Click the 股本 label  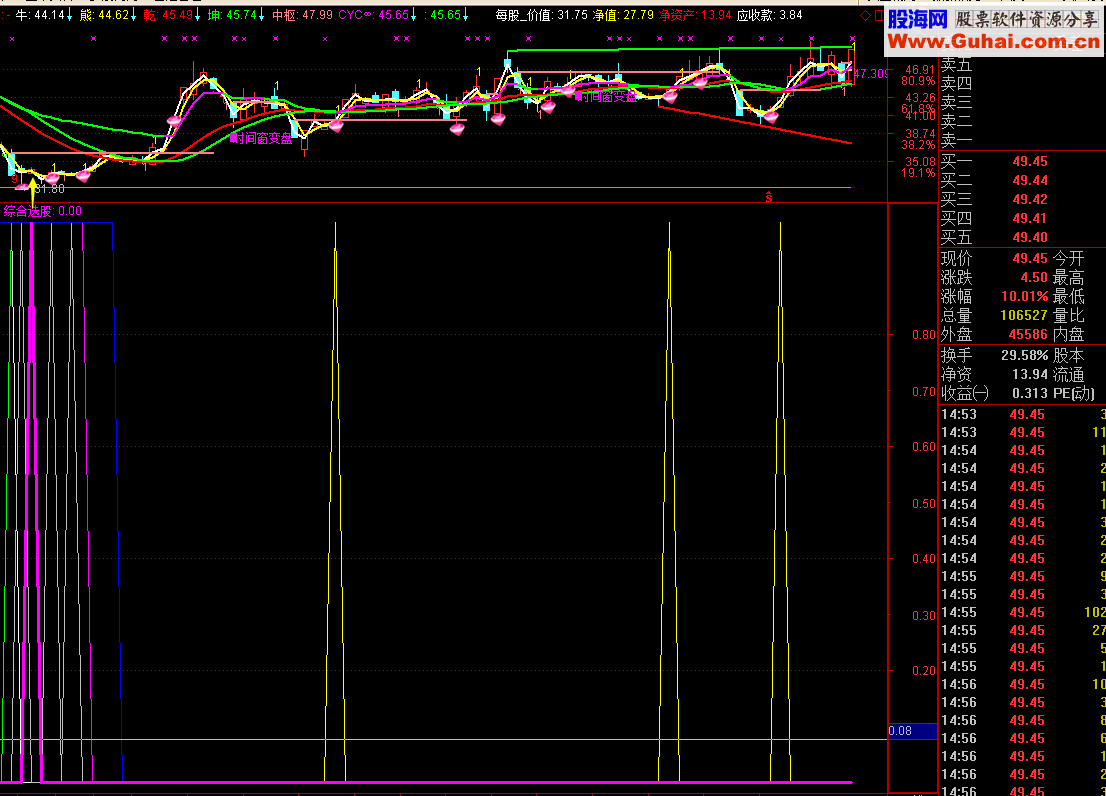click(1069, 355)
